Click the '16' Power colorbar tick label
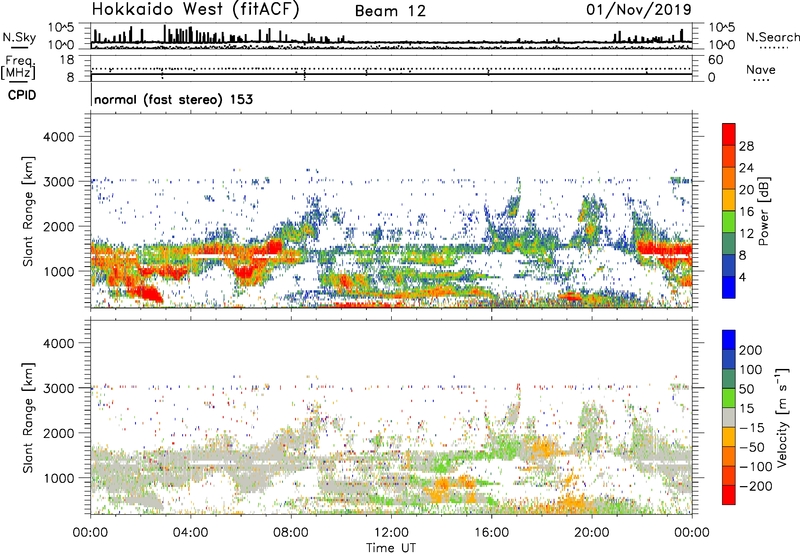 [x=746, y=212]
